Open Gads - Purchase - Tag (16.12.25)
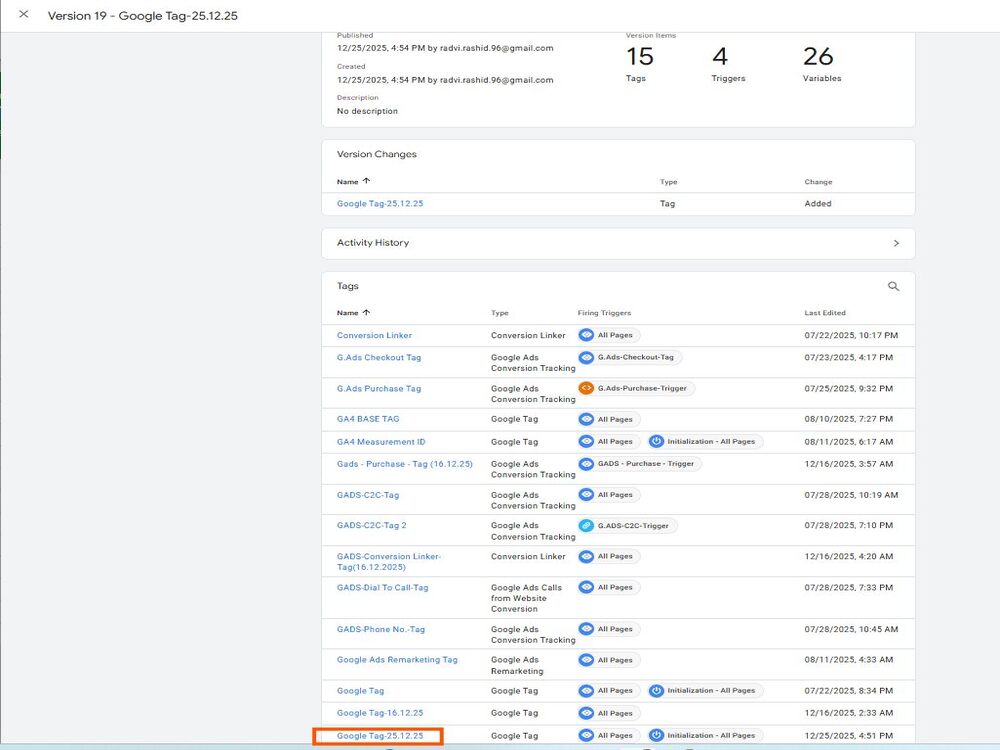 (x=405, y=464)
